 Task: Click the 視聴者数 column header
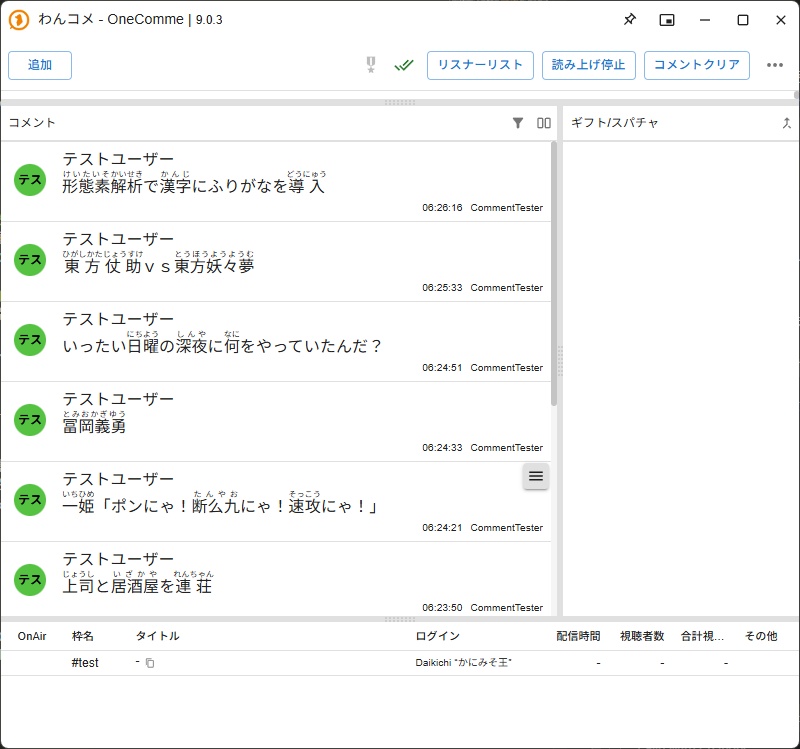point(642,636)
